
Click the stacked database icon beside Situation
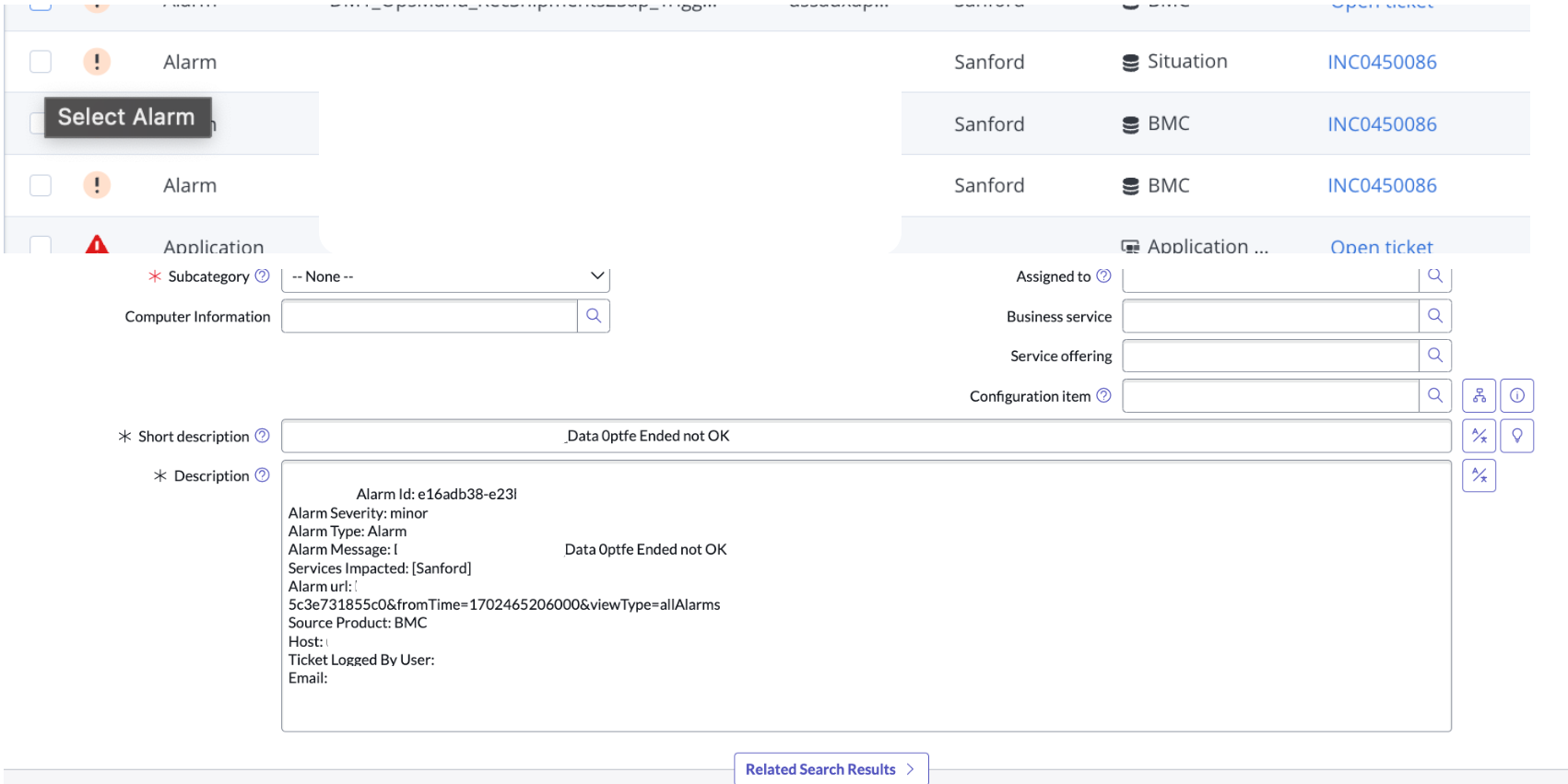(x=1130, y=63)
